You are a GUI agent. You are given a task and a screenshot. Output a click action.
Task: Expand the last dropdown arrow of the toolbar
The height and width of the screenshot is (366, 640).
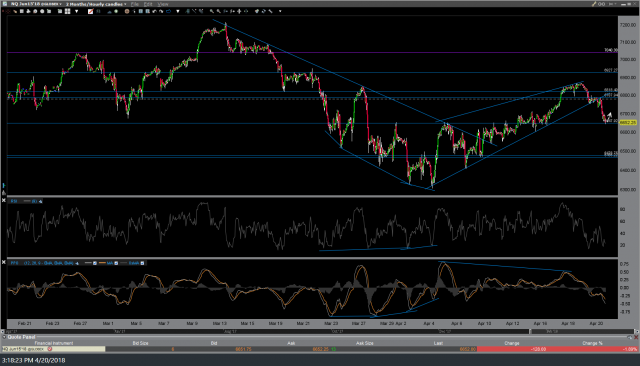pos(280,11)
